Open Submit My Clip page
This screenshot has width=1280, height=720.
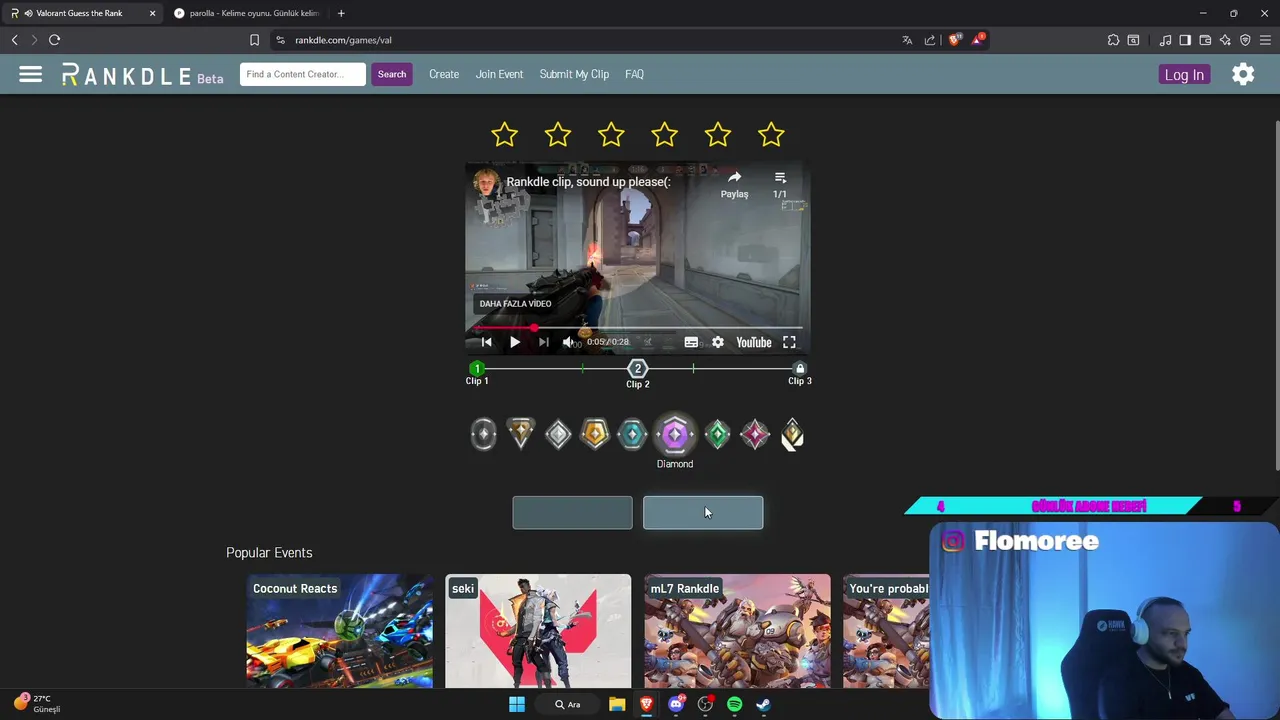(574, 74)
